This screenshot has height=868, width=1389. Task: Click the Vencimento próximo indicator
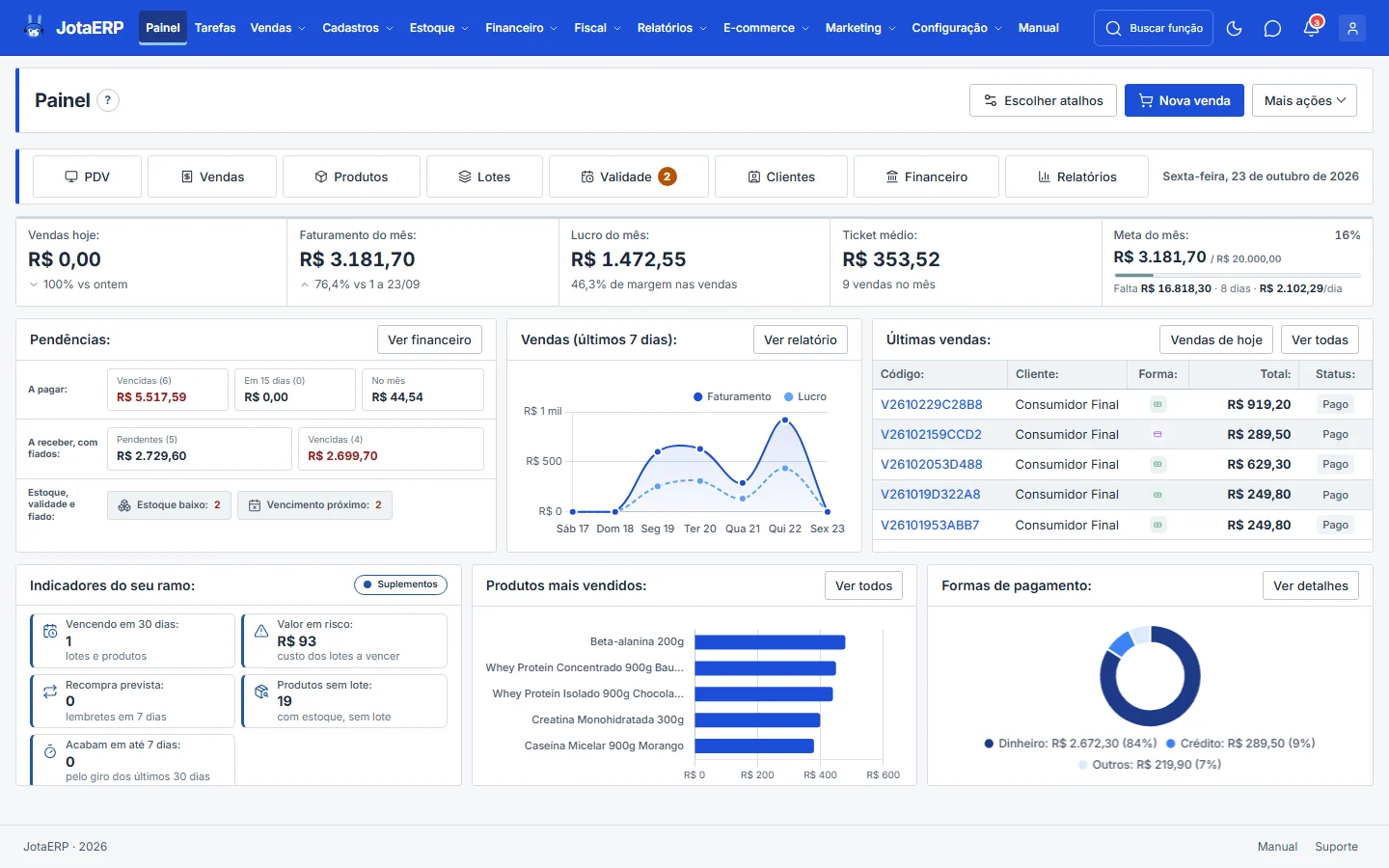tap(314, 505)
